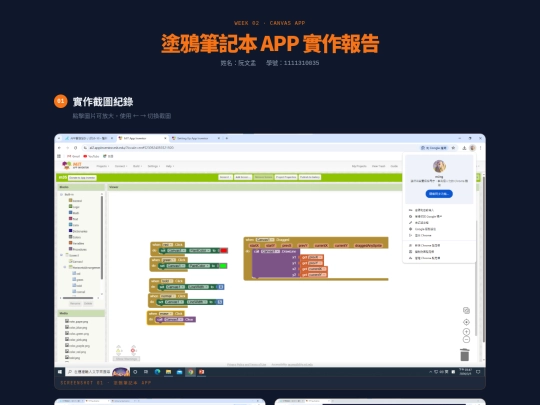Expand hidden system tray icons chevron
Screen dimensions: 540x405
tap(430, 372)
